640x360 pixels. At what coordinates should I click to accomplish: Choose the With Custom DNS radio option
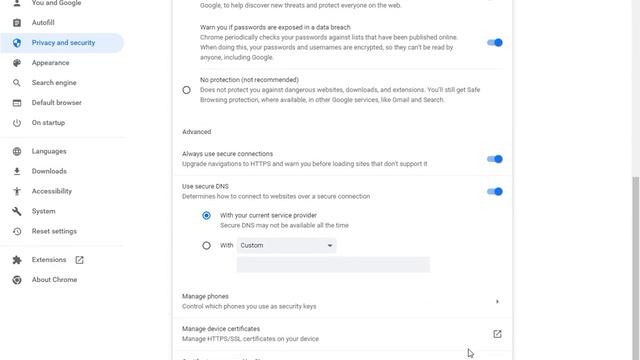tap(207, 245)
